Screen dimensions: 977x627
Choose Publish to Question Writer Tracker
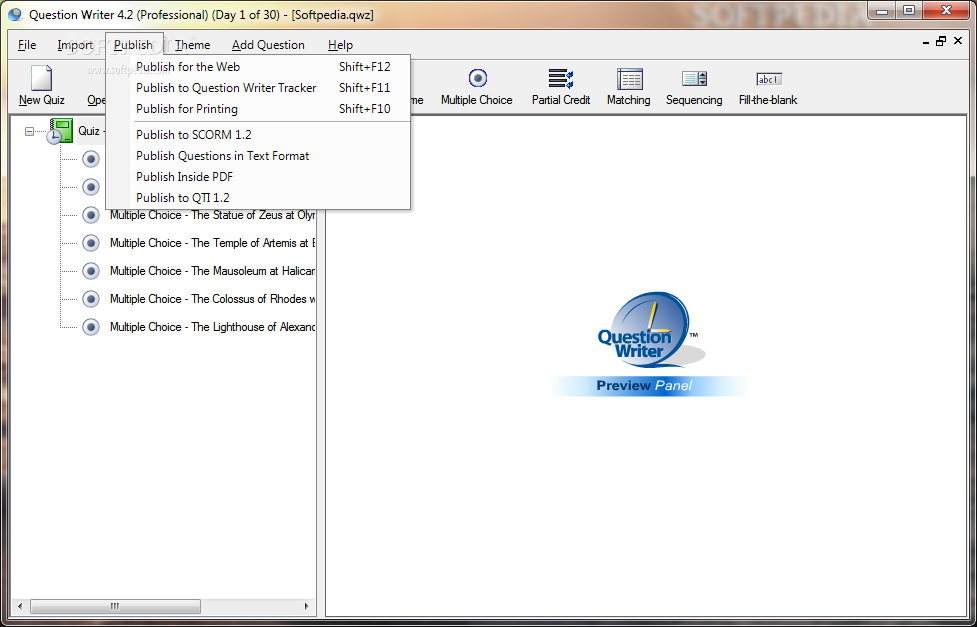click(x=258, y=88)
